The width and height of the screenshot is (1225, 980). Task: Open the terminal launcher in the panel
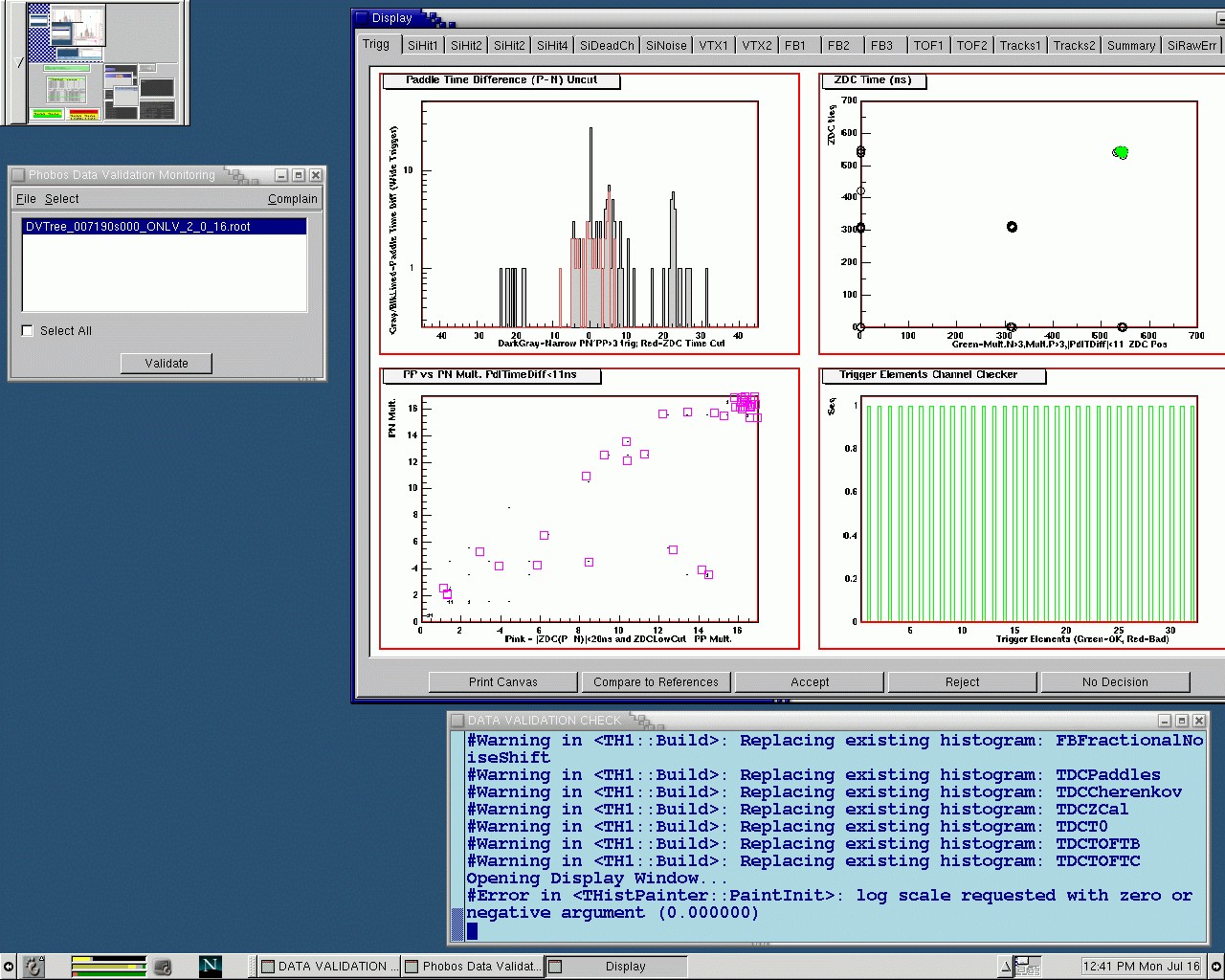[x=164, y=967]
